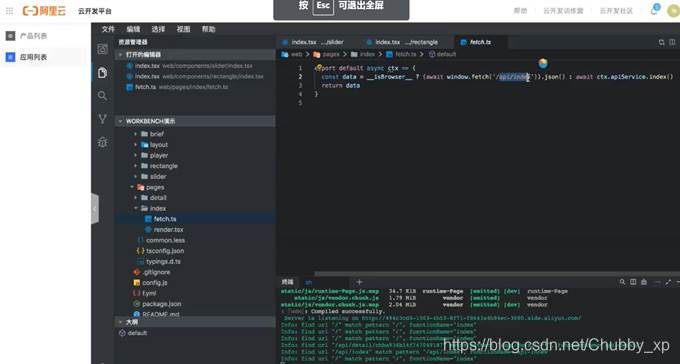Collapse the left sidebar with the handle arrow
This screenshot has height=364, width=680.
95,209
